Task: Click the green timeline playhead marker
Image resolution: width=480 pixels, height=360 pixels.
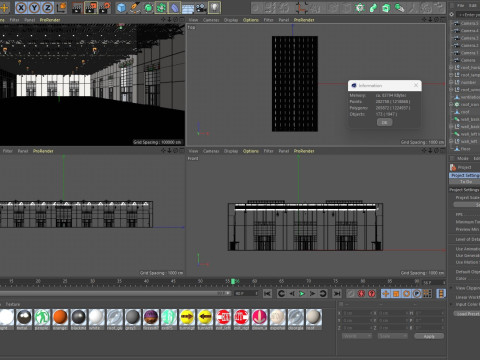Action: click(233, 281)
